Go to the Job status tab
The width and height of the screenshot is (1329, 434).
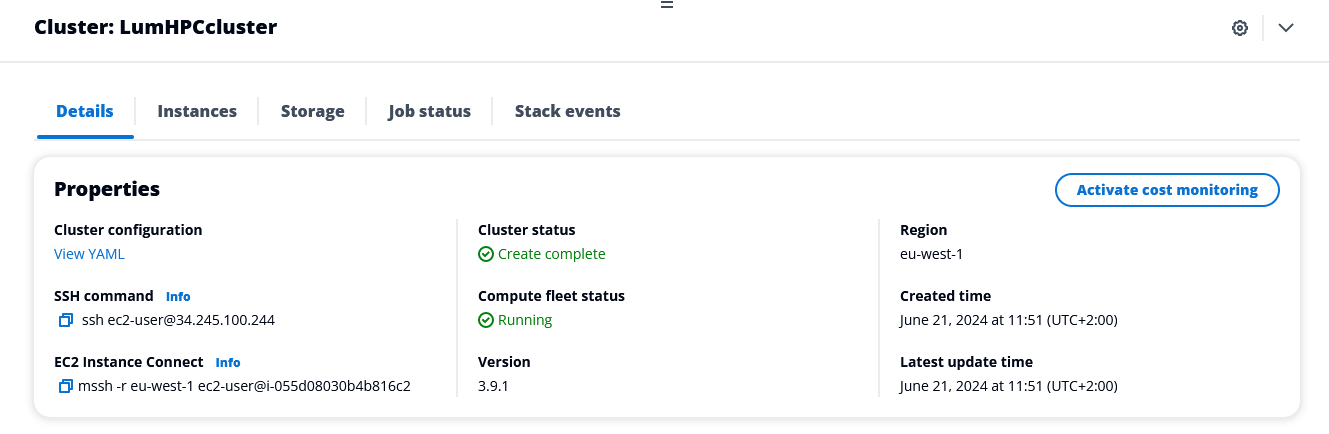coord(430,111)
